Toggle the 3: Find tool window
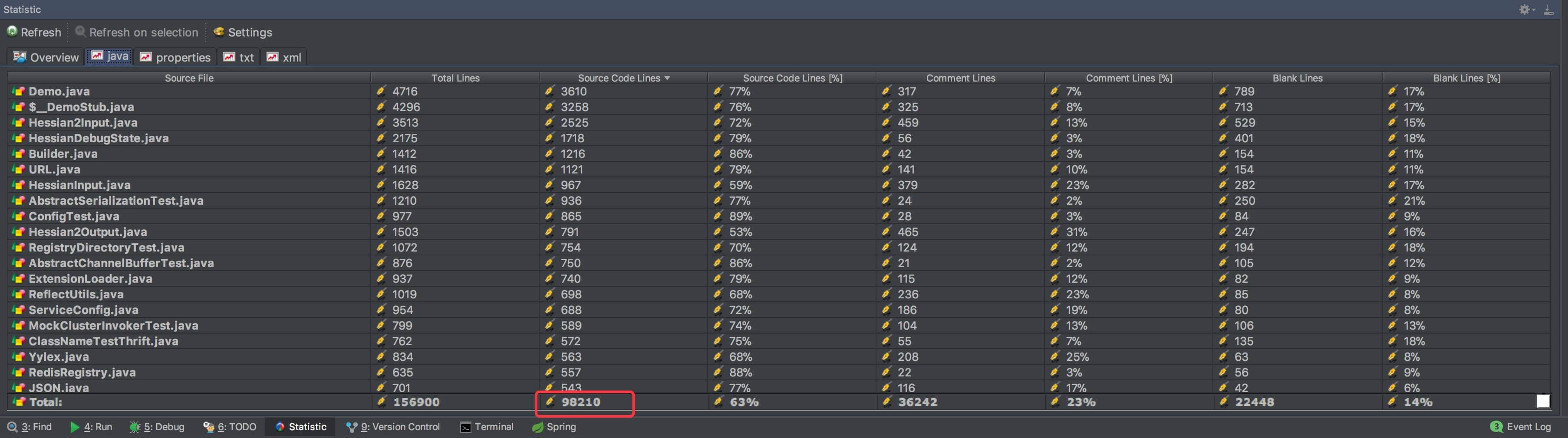1568x438 pixels. point(30,427)
